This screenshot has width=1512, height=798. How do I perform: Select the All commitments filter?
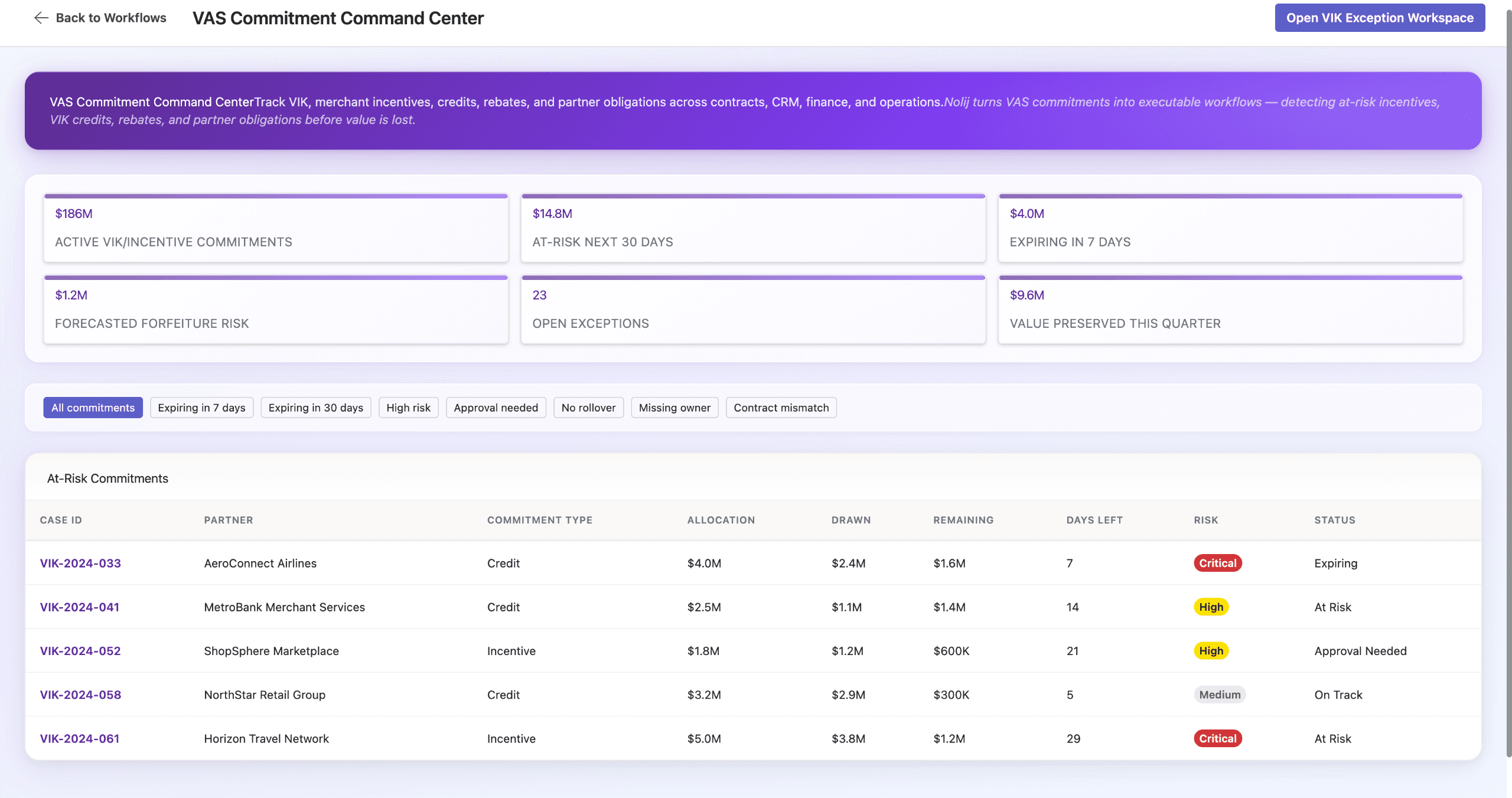point(93,408)
